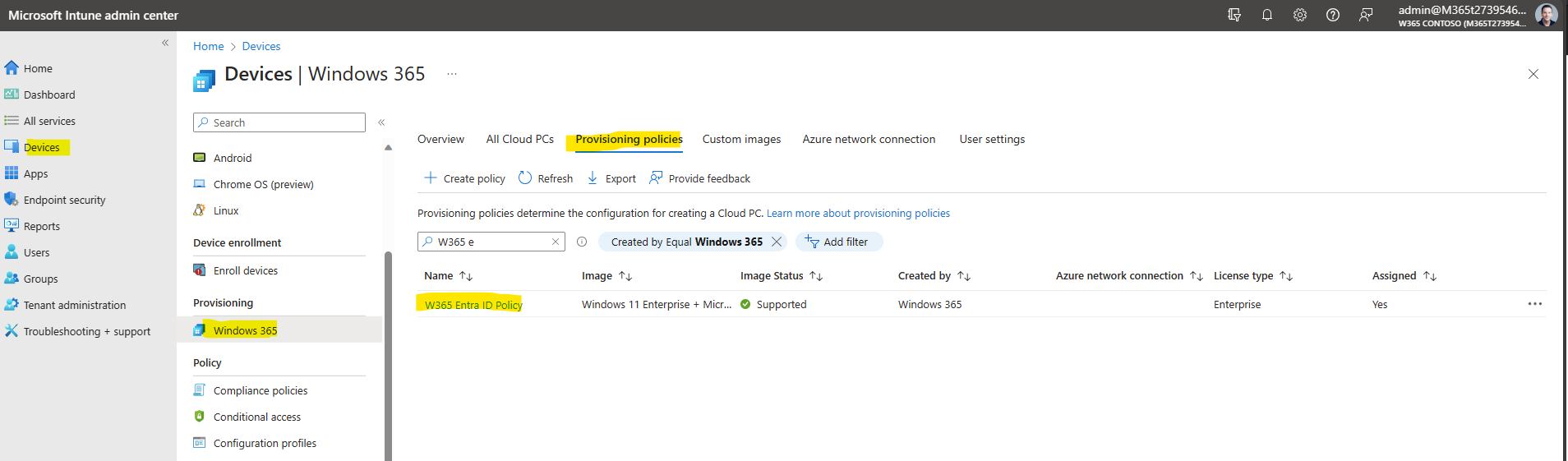Open the row's more options ellipsis
This screenshot has height=461, width=1568.
[1534, 304]
